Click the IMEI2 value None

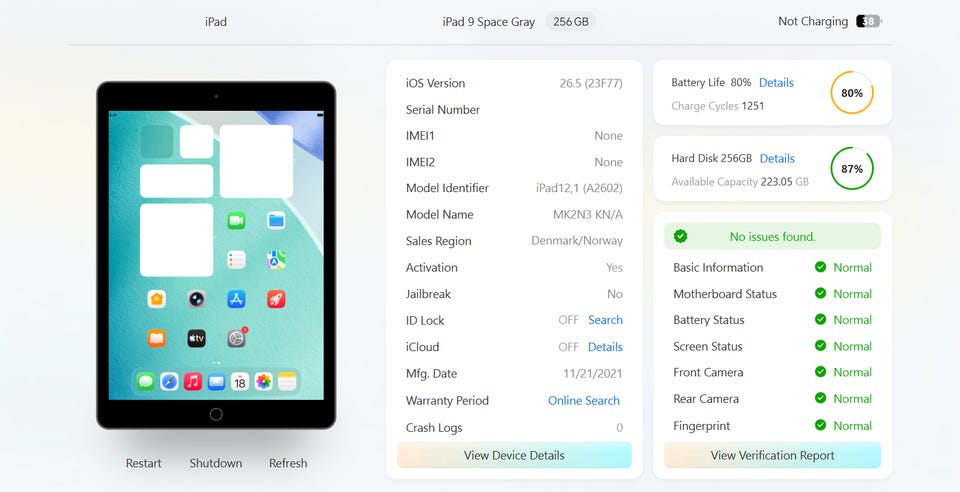pos(609,162)
